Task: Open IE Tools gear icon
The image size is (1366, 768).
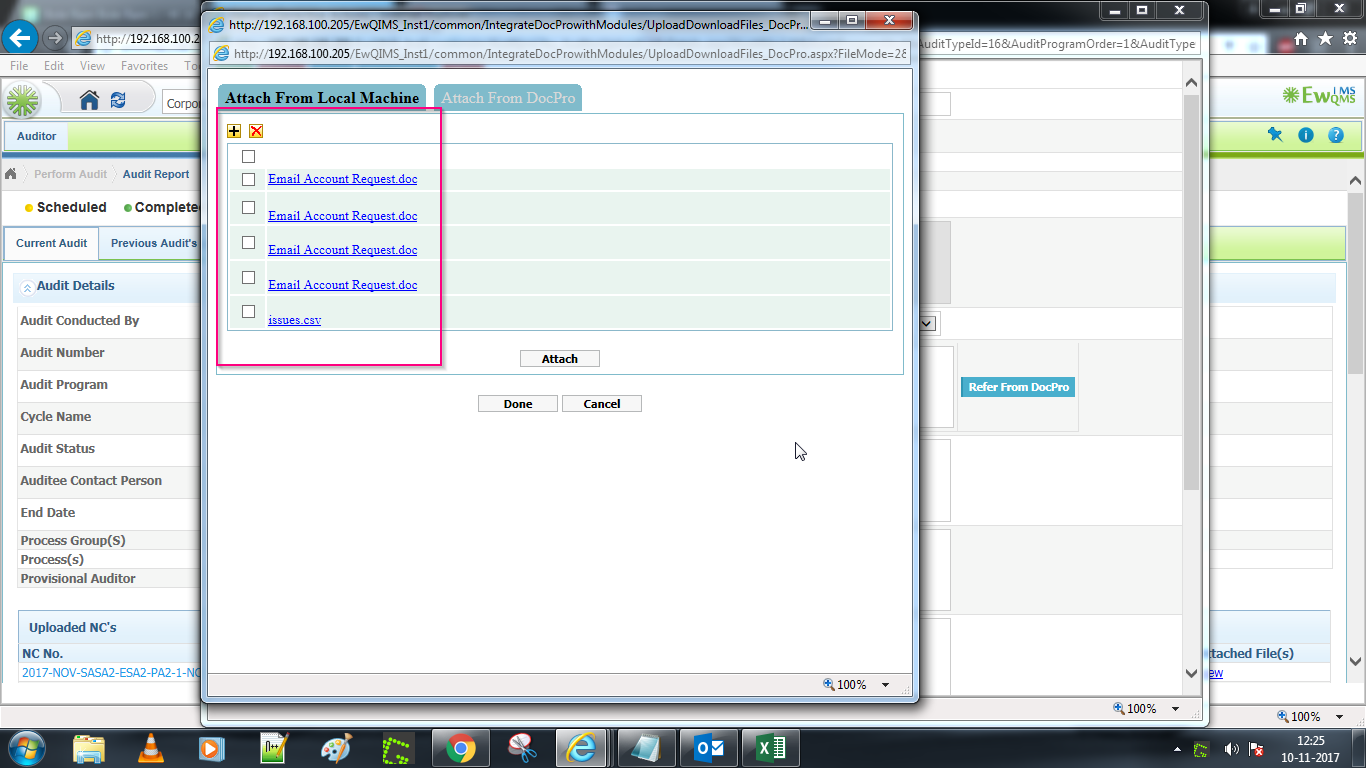Action: (1350, 38)
